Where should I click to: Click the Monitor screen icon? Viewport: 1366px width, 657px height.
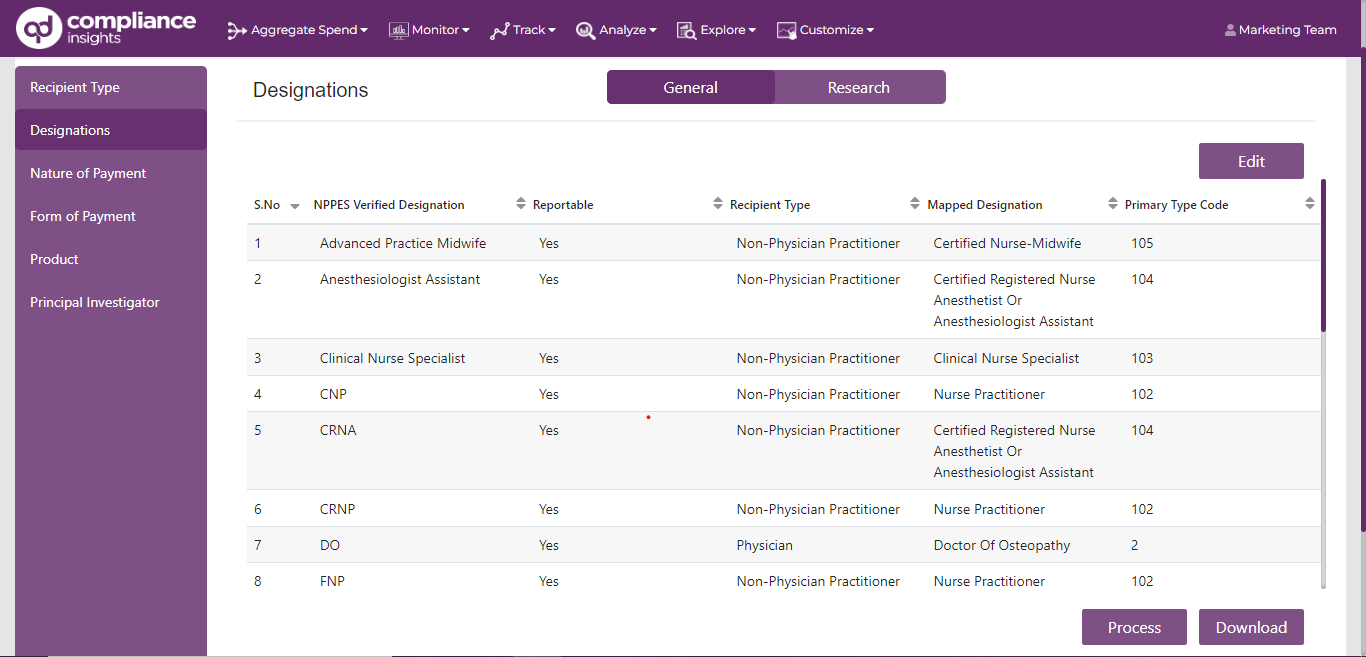(398, 31)
